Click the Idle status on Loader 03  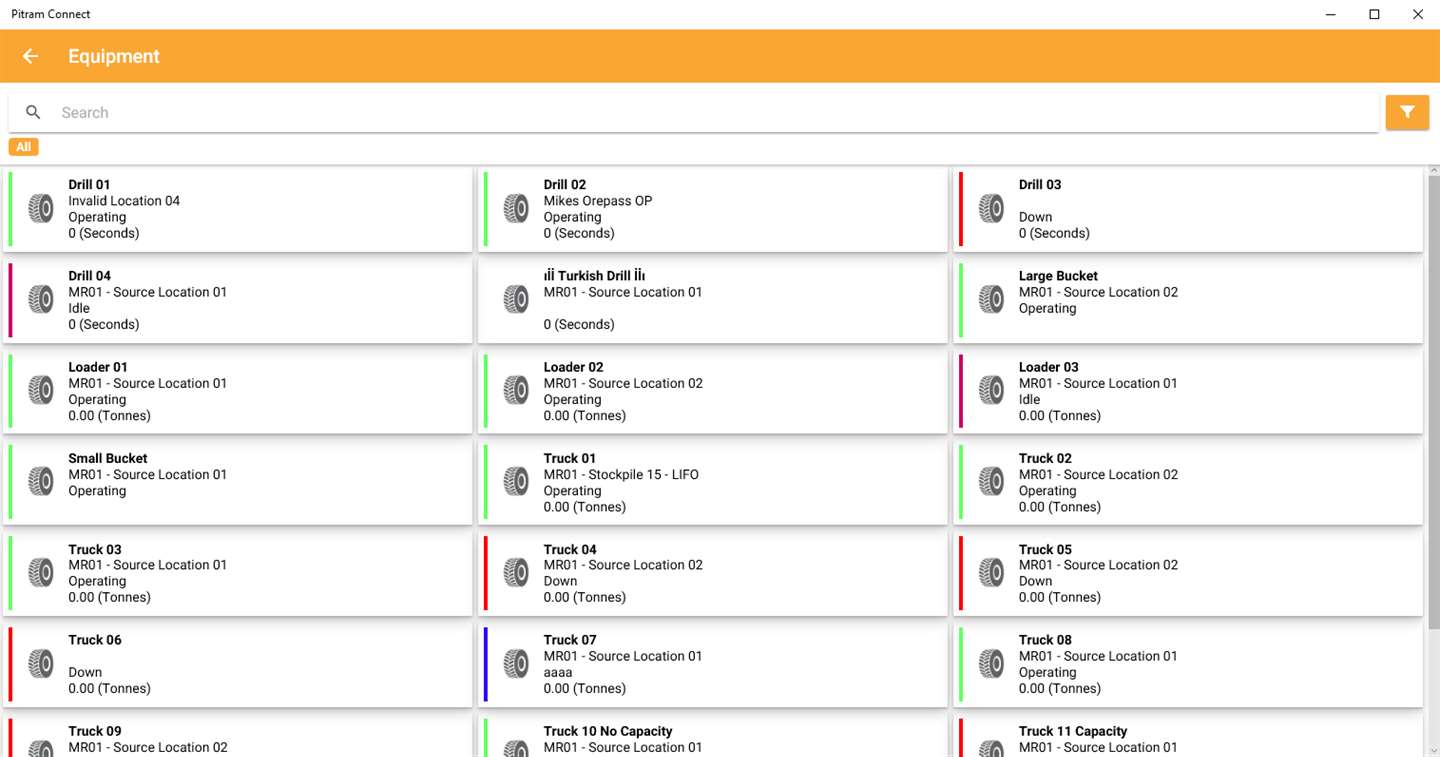pos(1030,399)
